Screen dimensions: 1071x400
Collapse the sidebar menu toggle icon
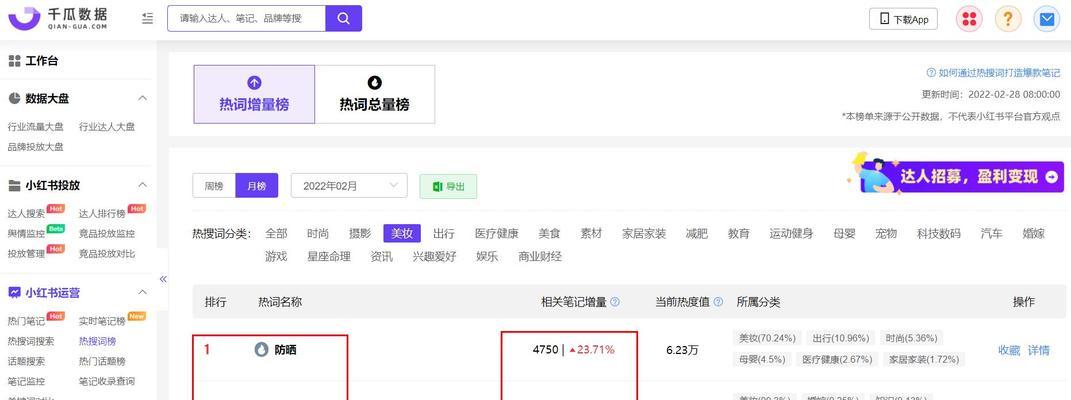pyautogui.click(x=148, y=18)
